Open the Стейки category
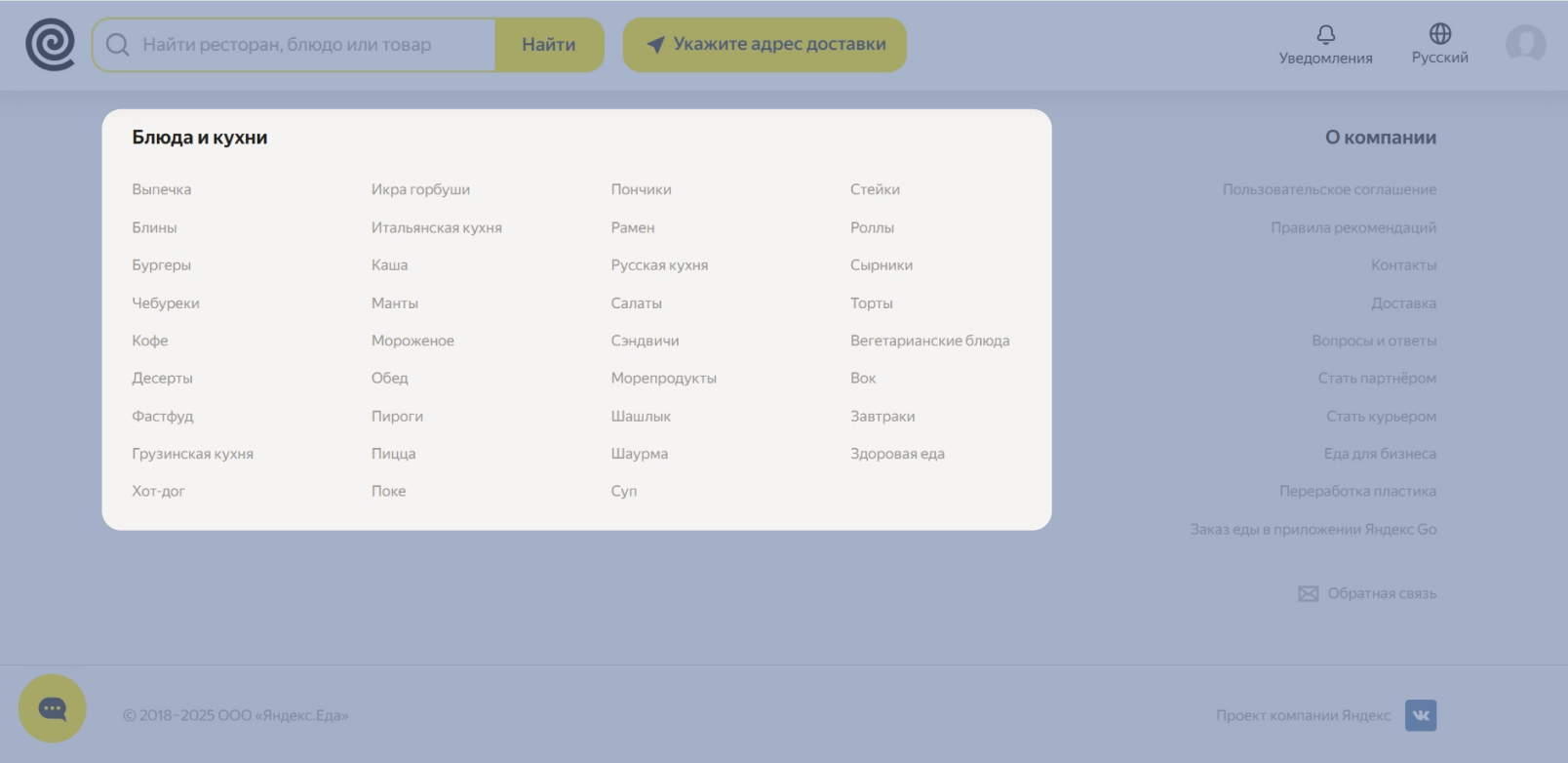 point(875,189)
